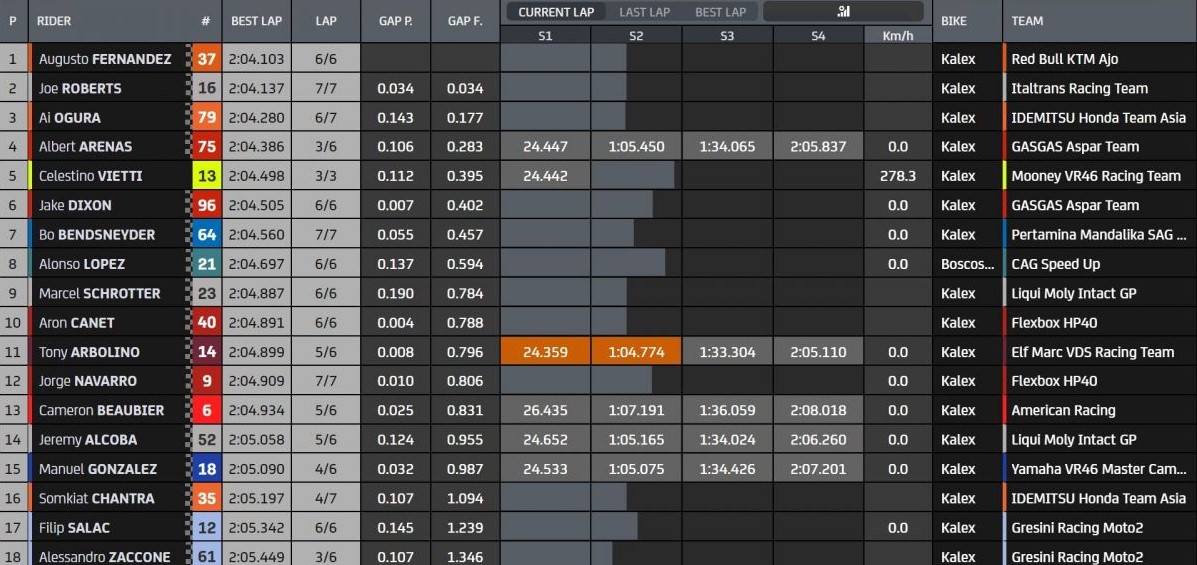Click number badge 79 for Ai Ogura
Viewport: 1197px width, 565px height.
[x=207, y=118]
